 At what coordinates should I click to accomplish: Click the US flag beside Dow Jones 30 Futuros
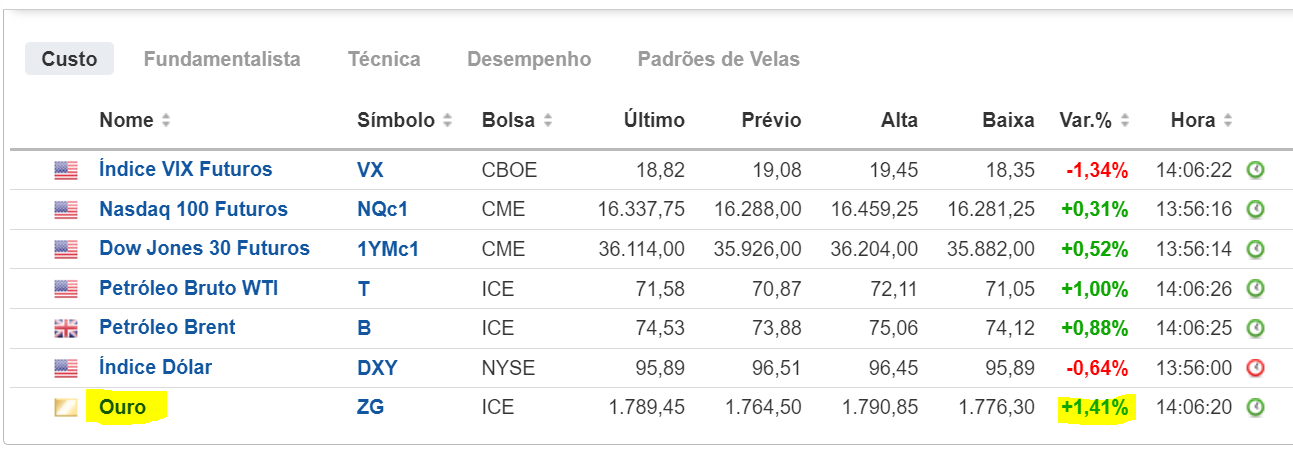click(x=66, y=249)
